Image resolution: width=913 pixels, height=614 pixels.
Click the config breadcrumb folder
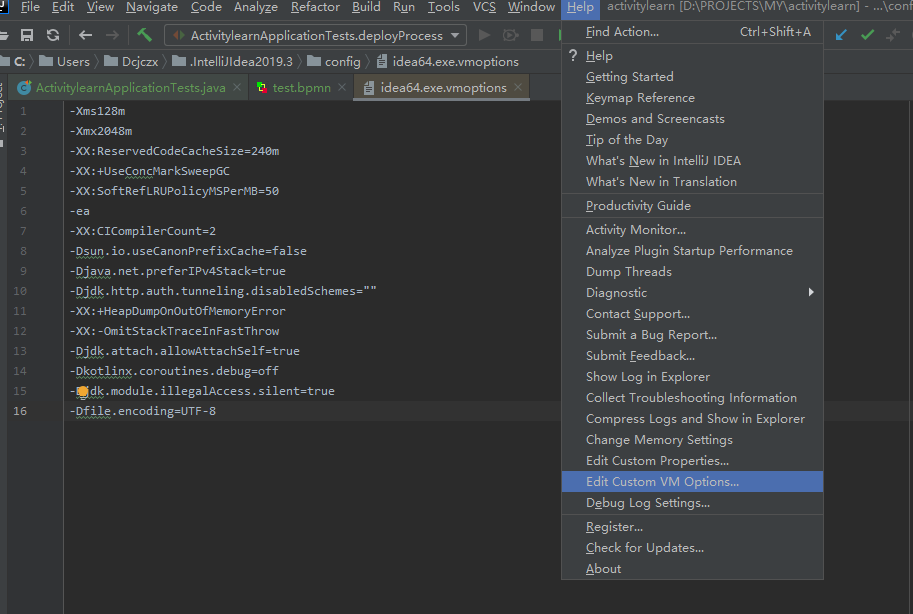point(334,61)
